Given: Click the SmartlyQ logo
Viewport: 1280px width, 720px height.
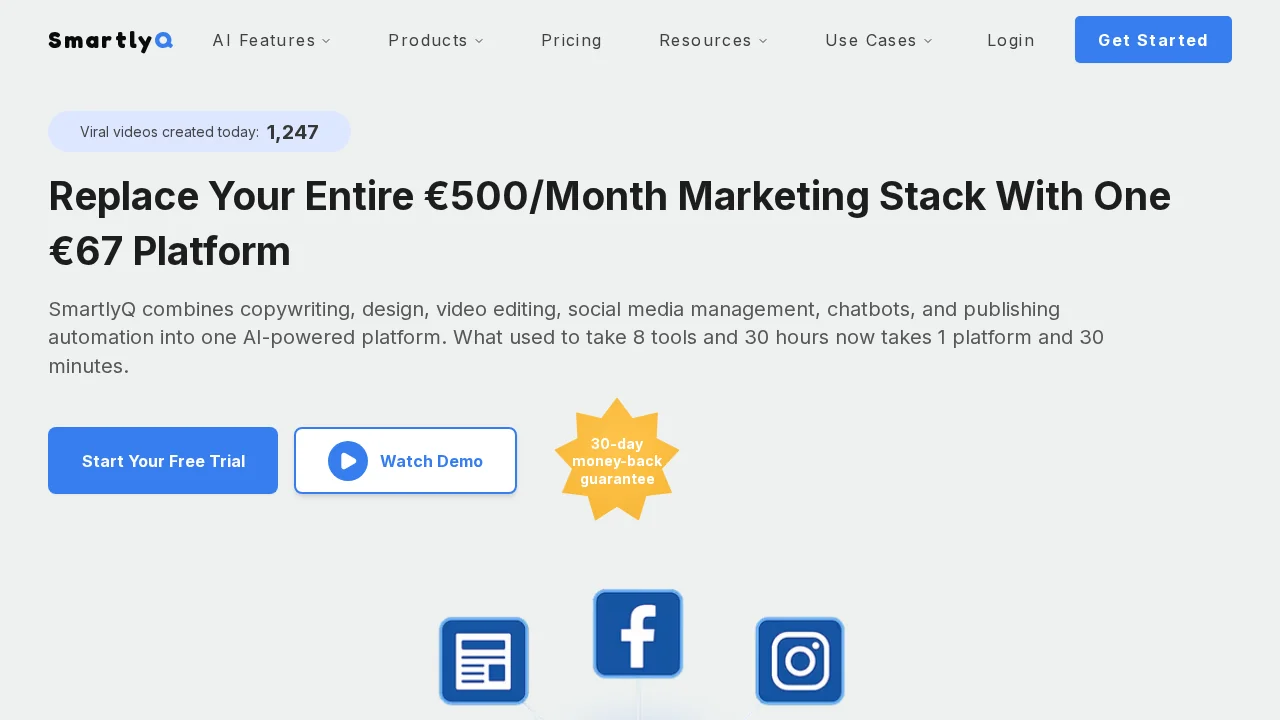Looking at the screenshot, I should point(110,40).
